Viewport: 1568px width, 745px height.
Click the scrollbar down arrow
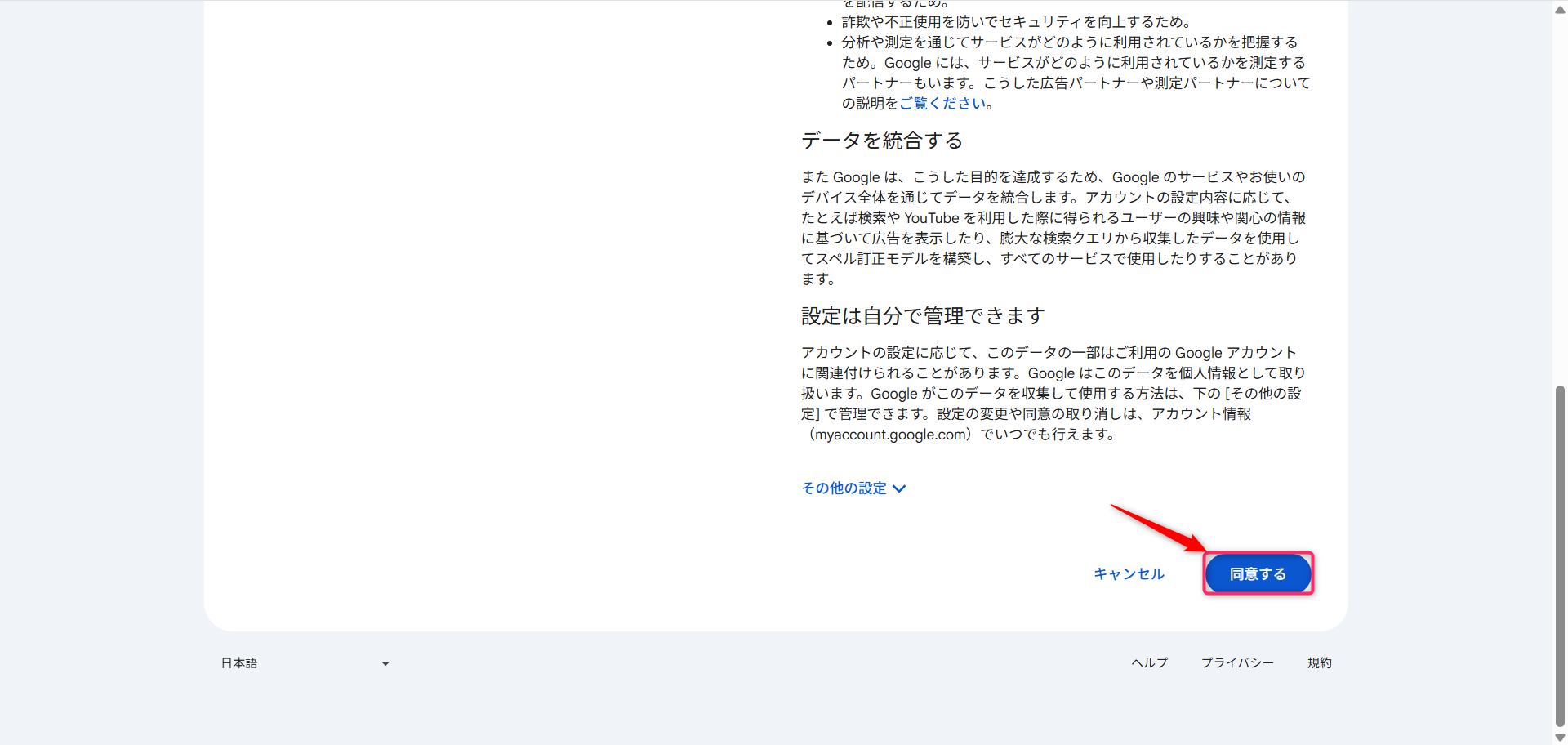pyautogui.click(x=1558, y=735)
